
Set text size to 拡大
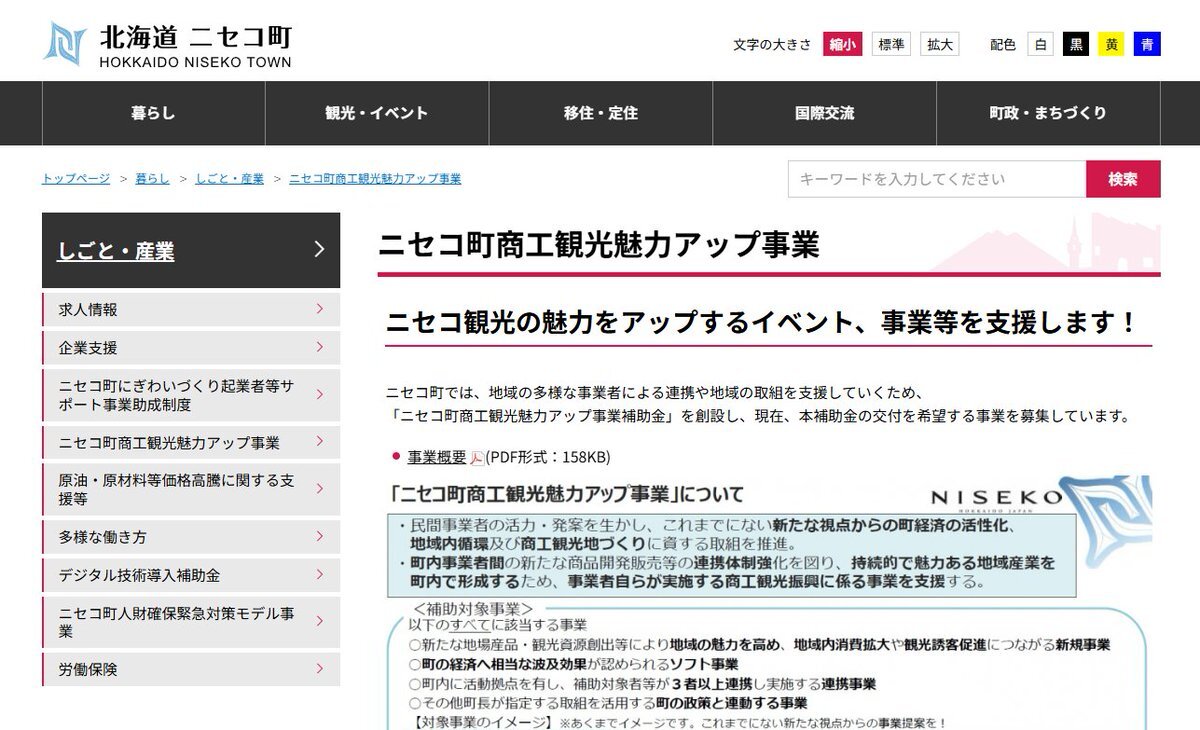[940, 44]
